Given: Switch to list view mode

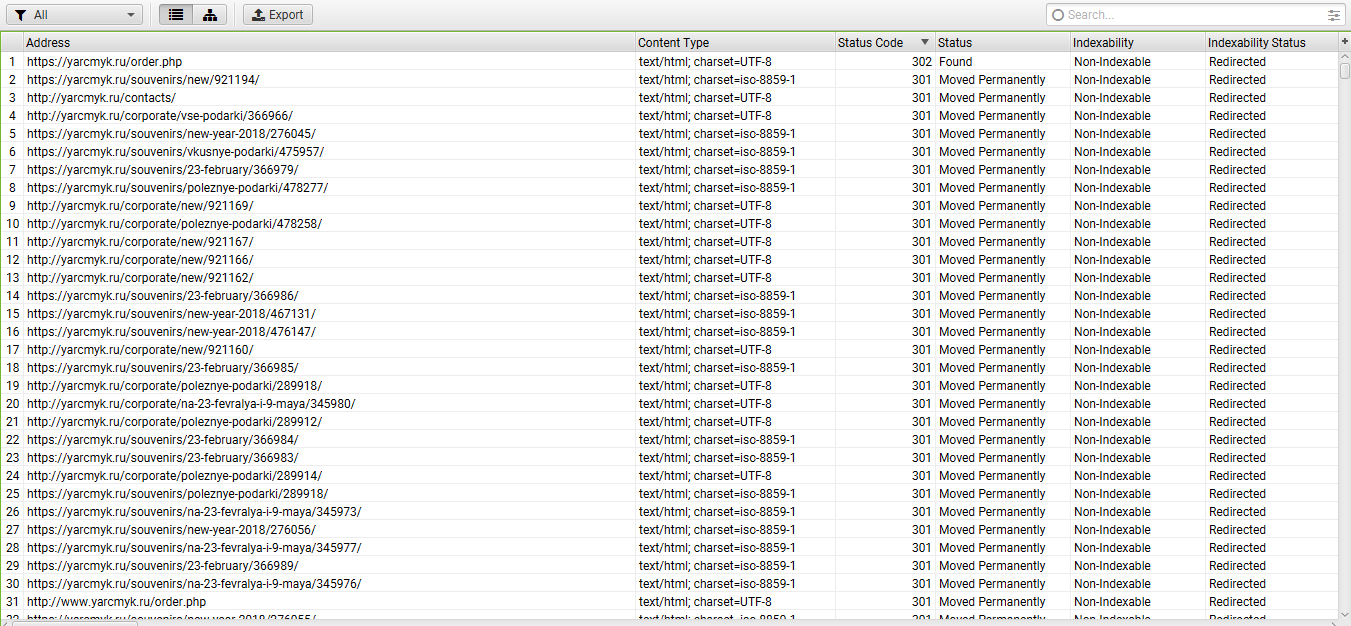Looking at the screenshot, I should click(177, 15).
